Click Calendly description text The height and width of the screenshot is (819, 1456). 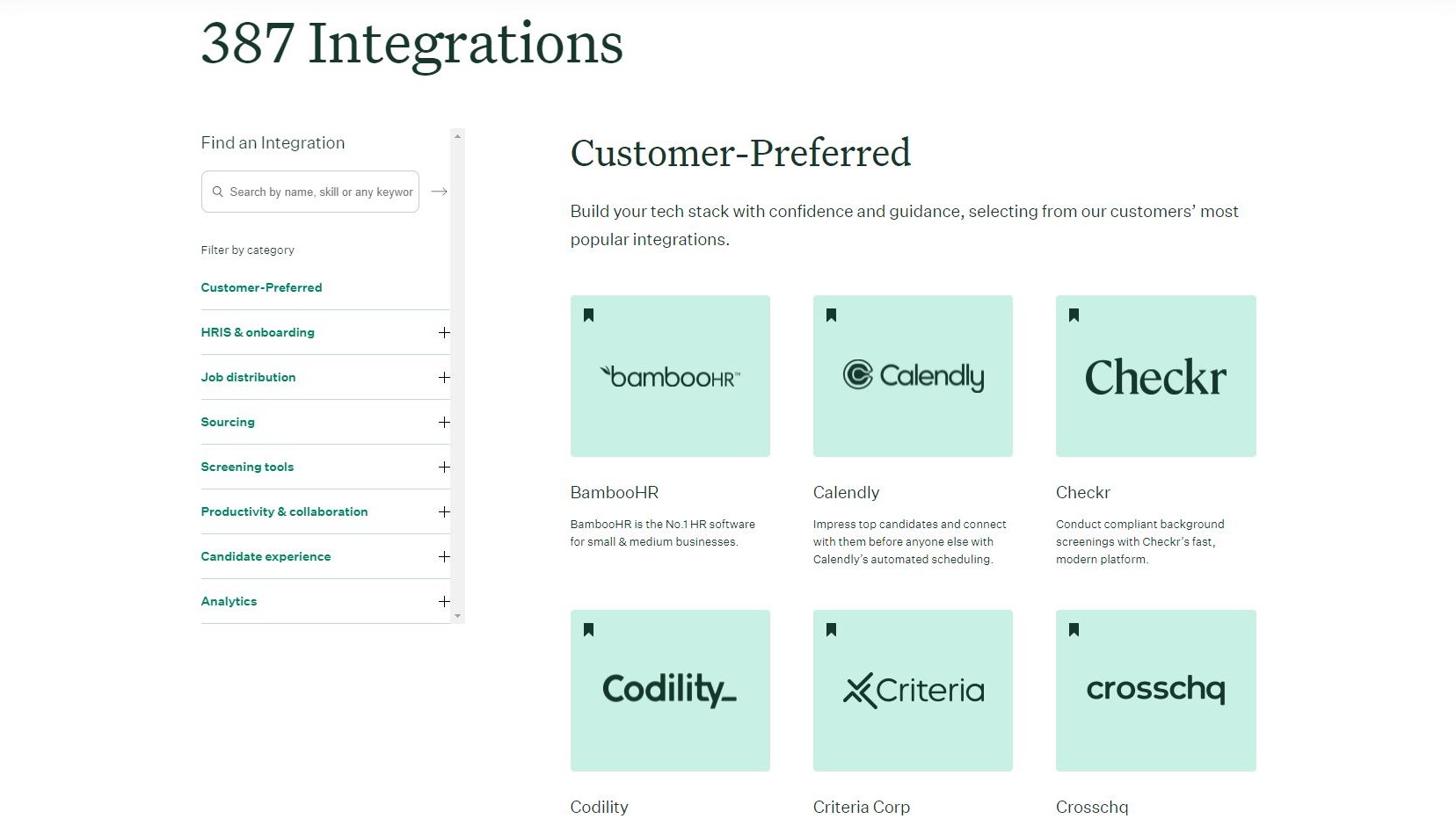tap(909, 541)
